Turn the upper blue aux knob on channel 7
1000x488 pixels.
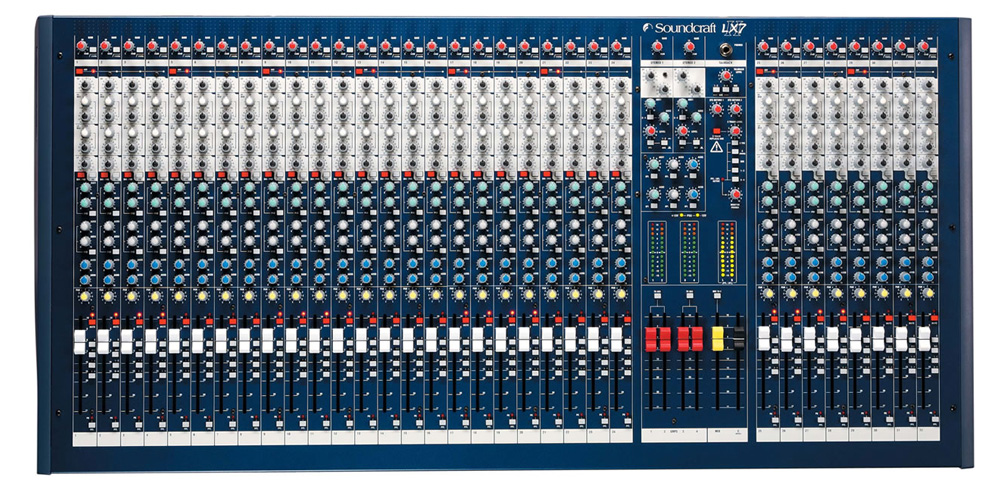tap(225, 263)
